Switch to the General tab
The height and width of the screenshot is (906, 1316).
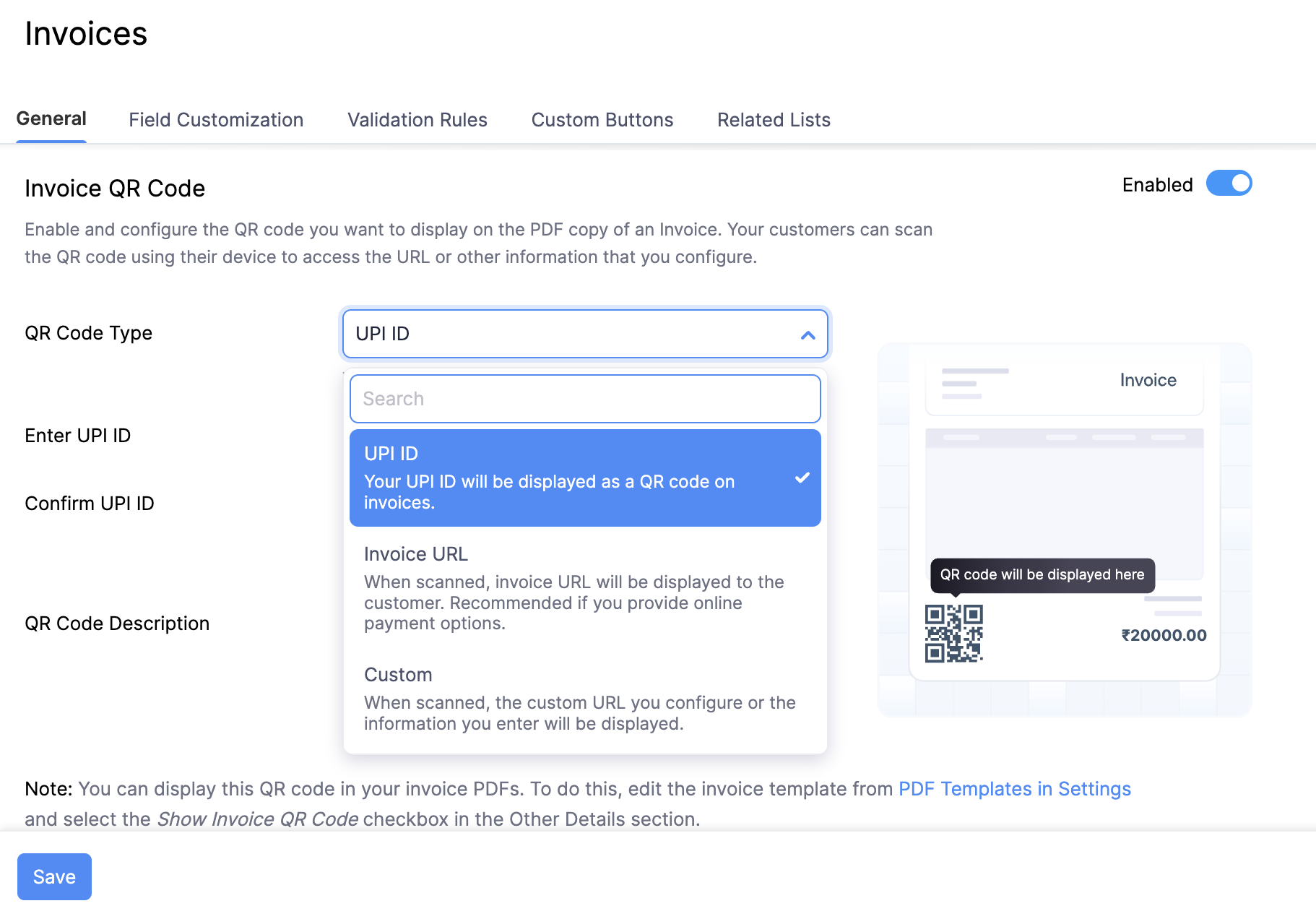51,119
